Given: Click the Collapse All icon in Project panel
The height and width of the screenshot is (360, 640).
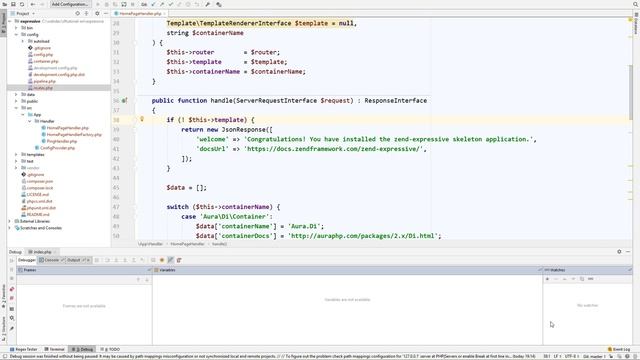Looking at the screenshot, I should pos(86,13).
